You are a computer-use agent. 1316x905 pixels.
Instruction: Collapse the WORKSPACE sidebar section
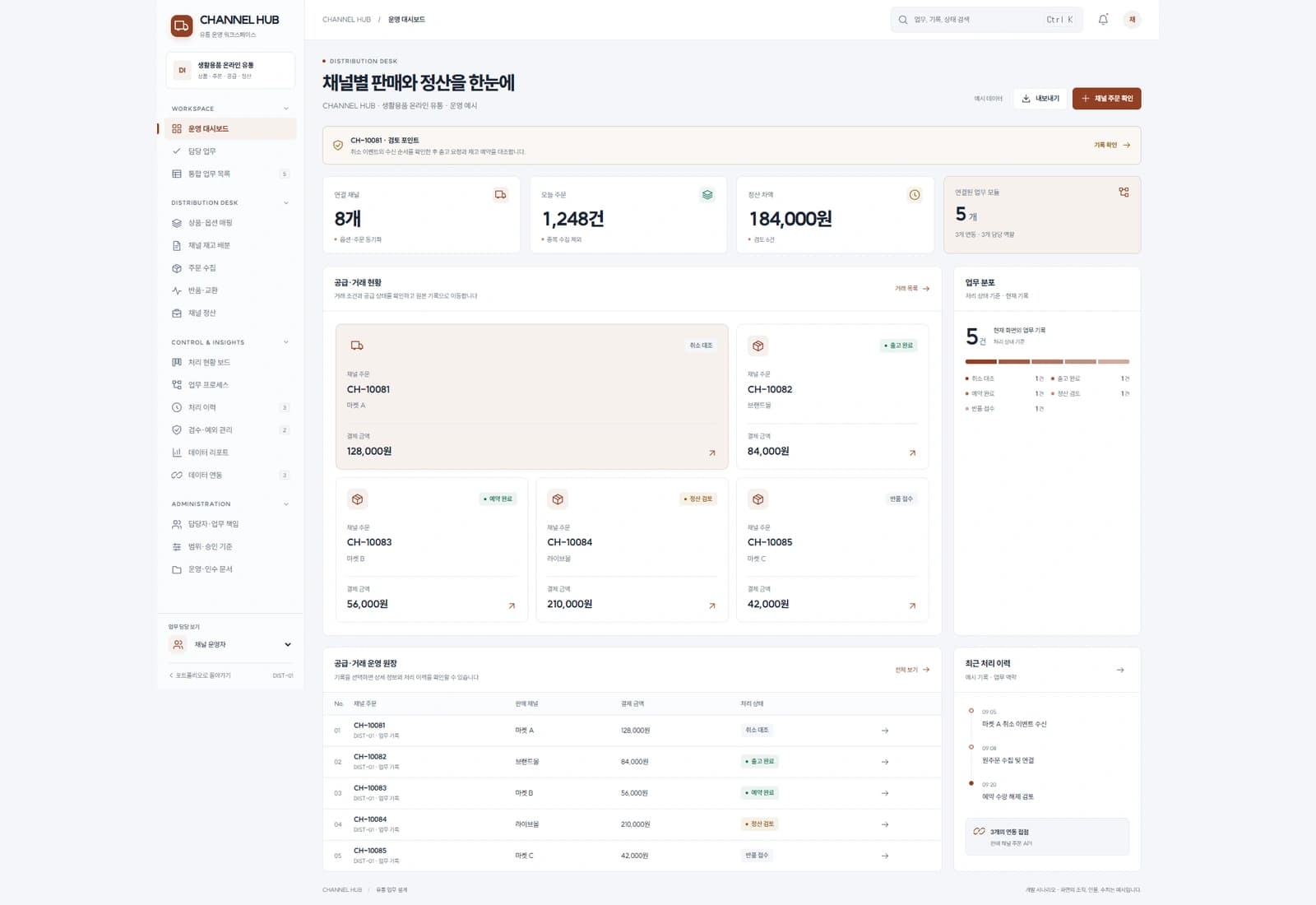[x=286, y=109]
